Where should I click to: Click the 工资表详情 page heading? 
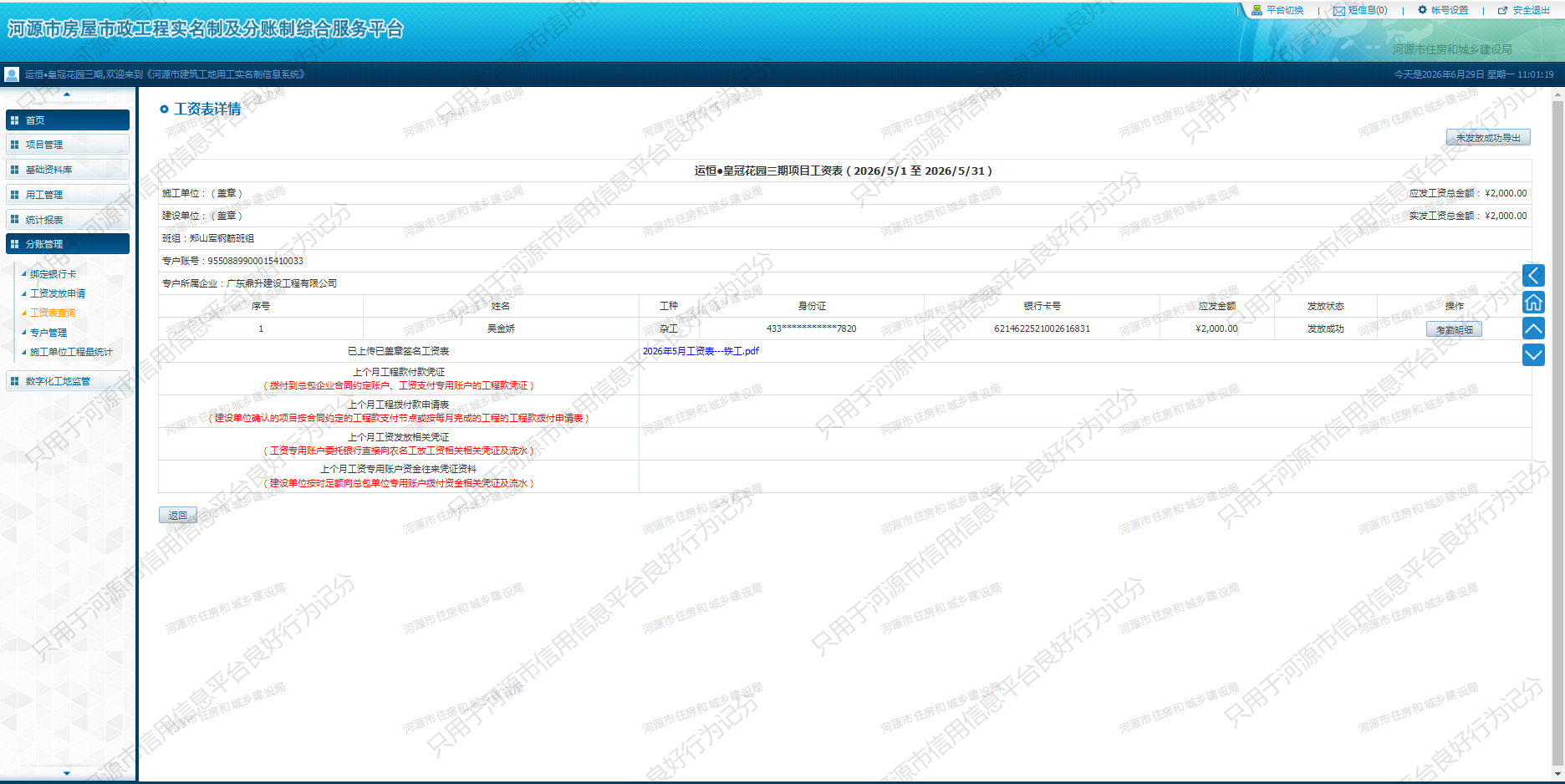pyautogui.click(x=207, y=109)
